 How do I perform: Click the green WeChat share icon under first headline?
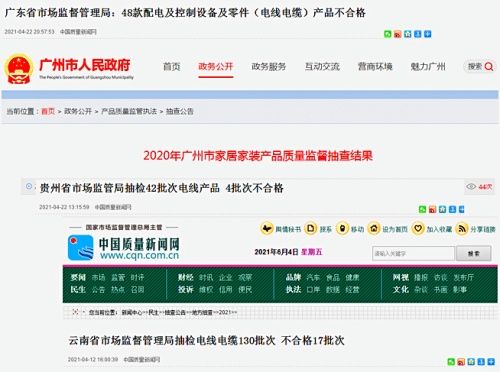387,34
